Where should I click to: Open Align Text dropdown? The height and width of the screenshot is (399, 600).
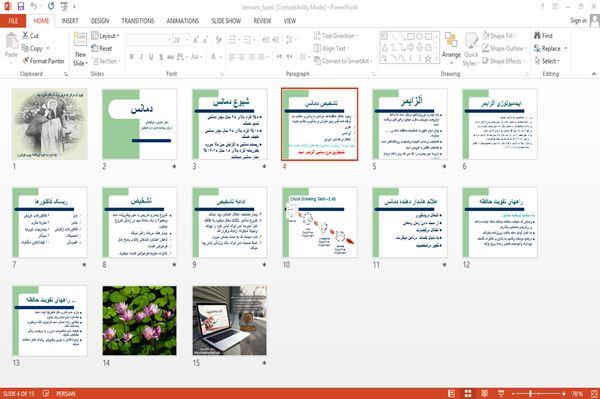coord(331,48)
